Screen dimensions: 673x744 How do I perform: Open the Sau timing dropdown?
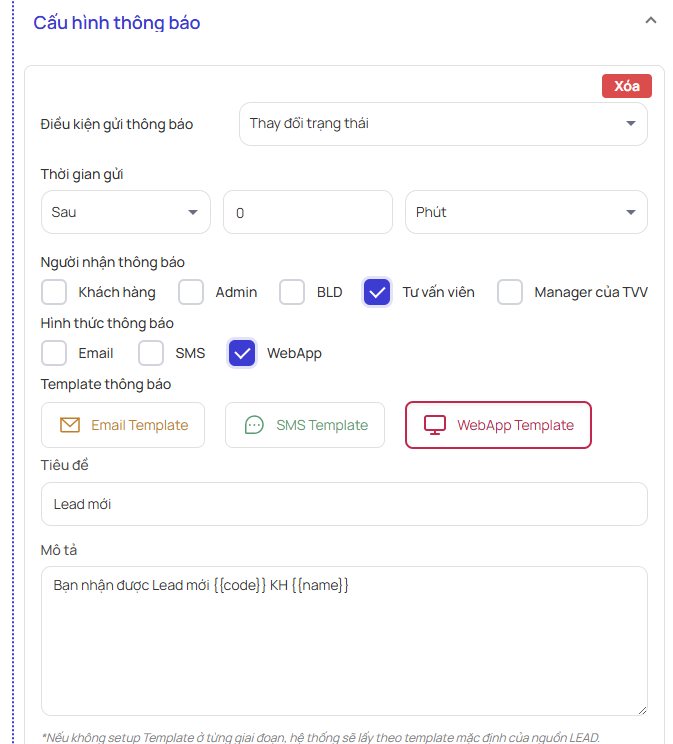(x=126, y=212)
